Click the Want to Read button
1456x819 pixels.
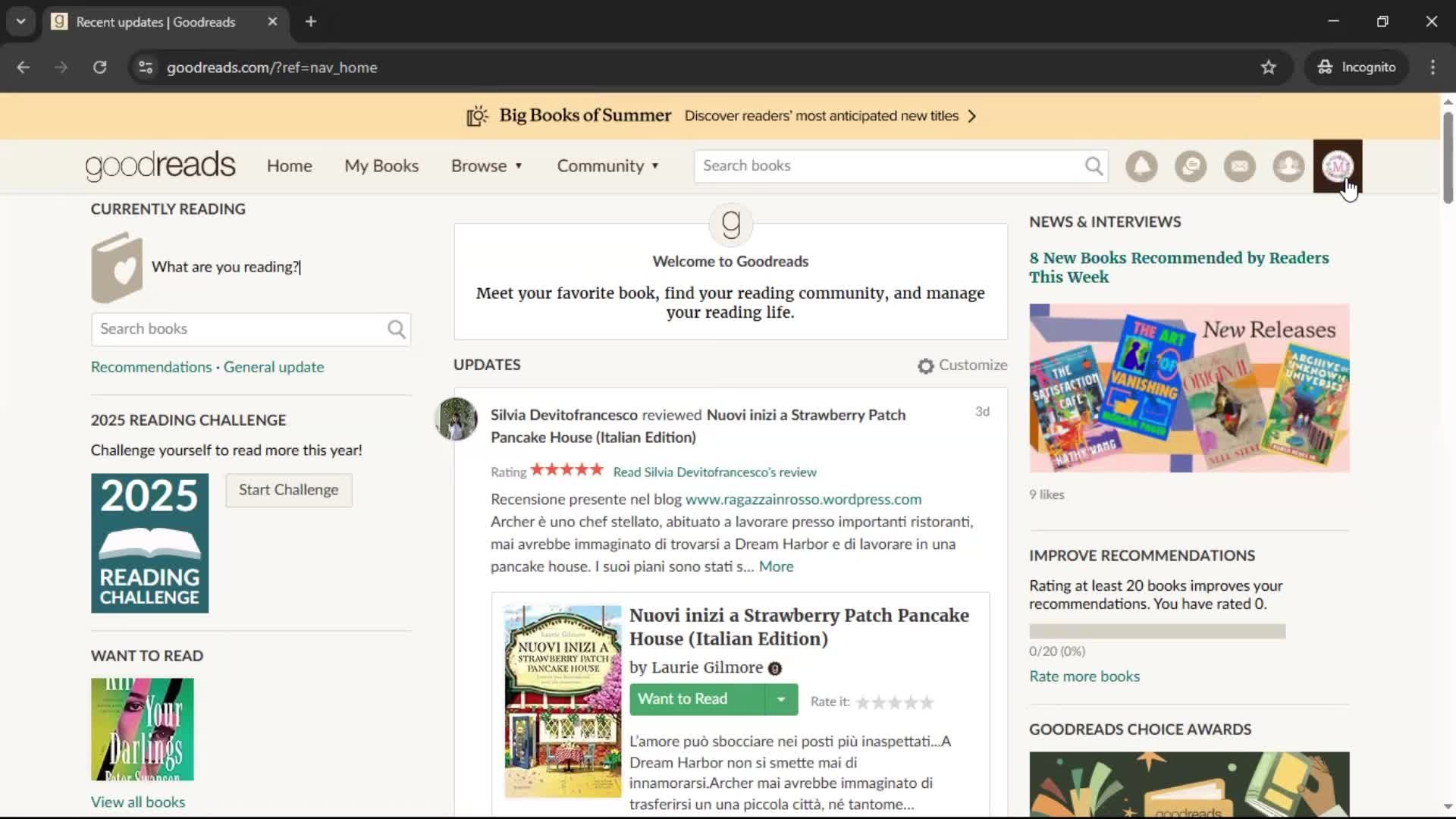click(697, 699)
